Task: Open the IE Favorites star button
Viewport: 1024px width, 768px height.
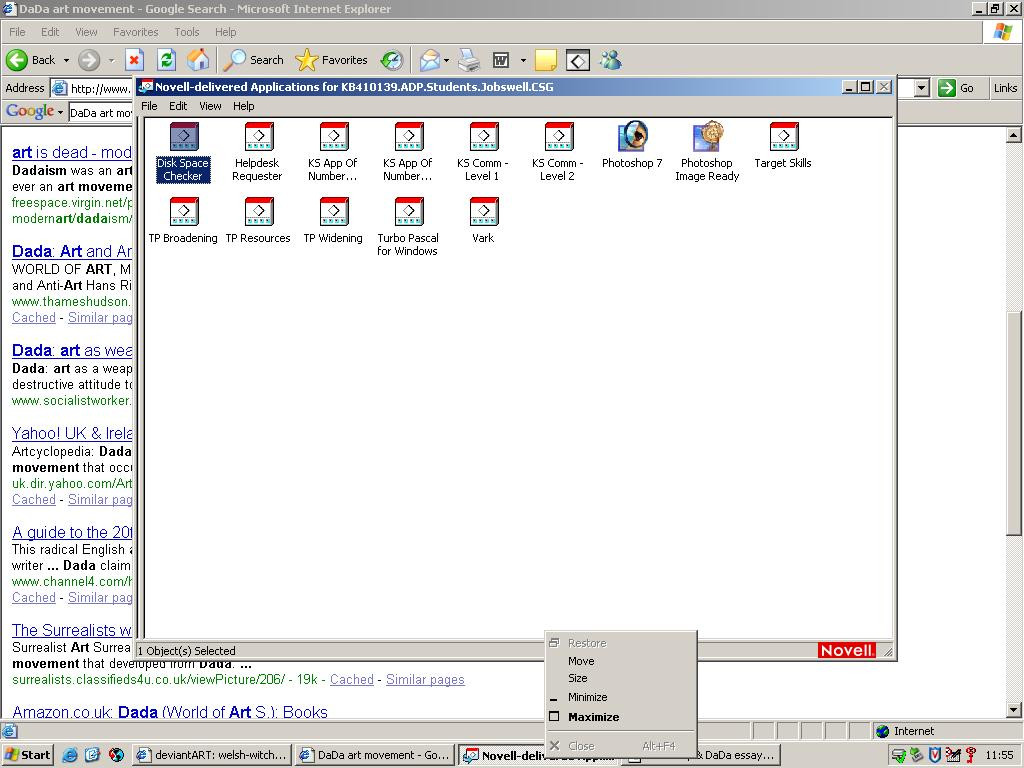Action: click(332, 60)
